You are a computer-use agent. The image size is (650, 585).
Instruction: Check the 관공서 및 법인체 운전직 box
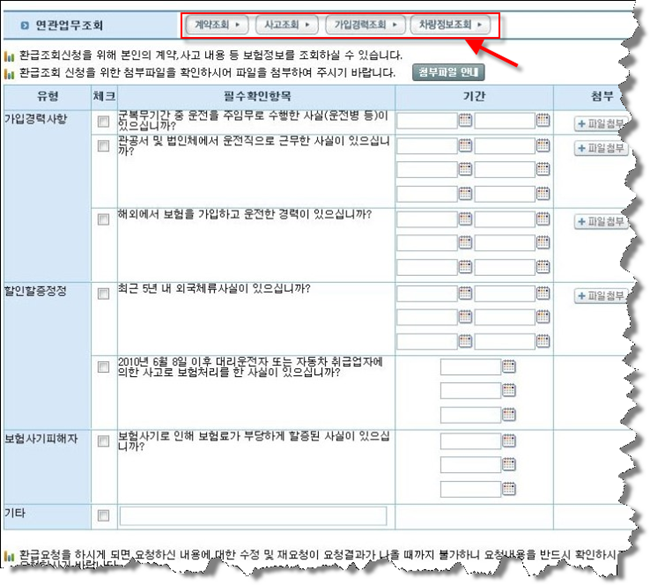(103, 146)
